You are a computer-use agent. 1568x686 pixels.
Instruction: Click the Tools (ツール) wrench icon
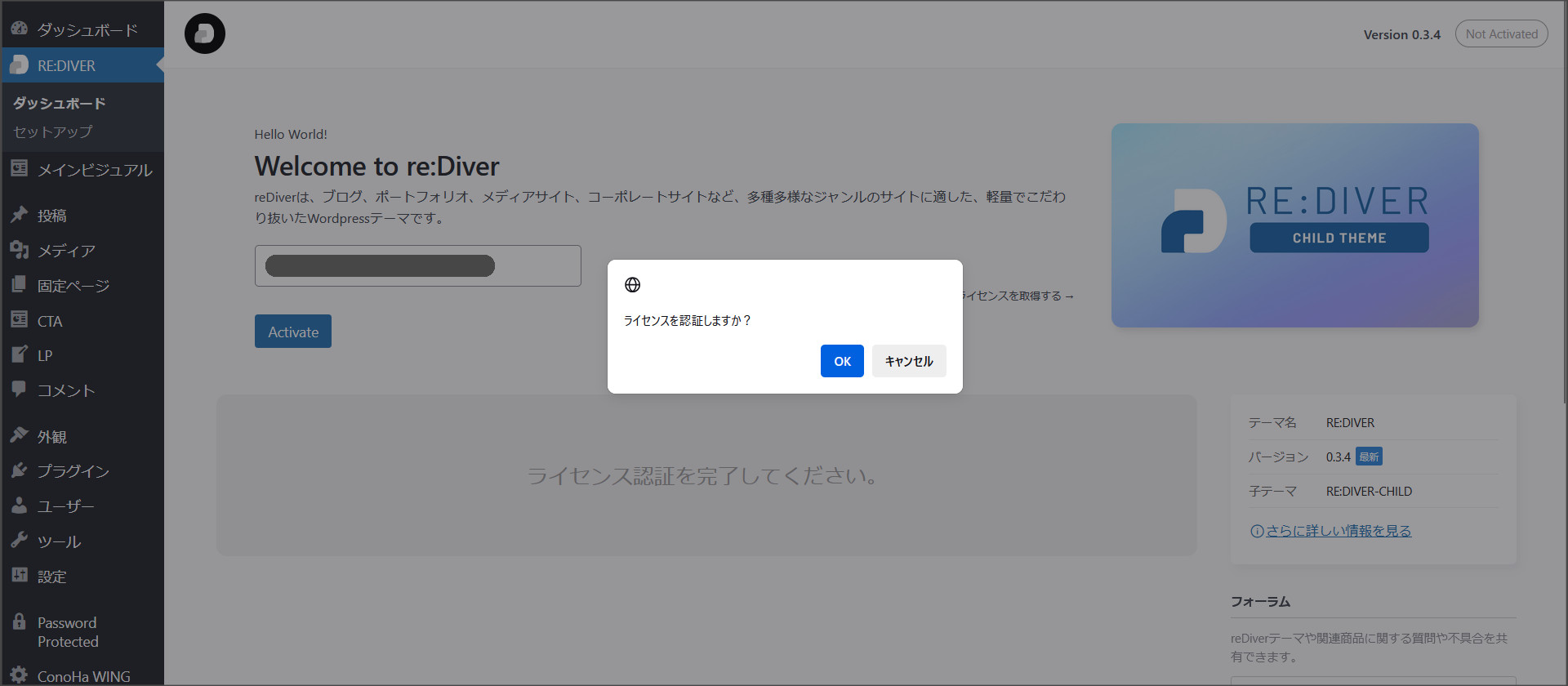tap(20, 541)
